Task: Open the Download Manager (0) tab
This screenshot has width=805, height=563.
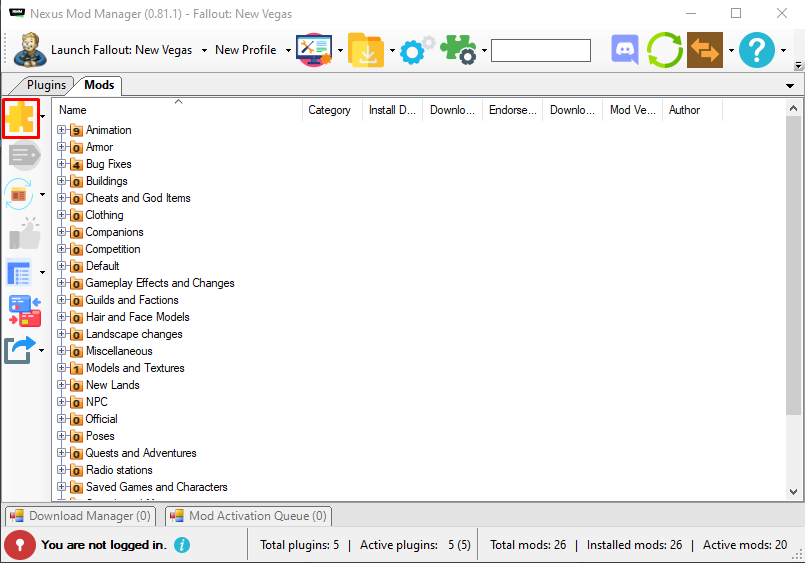Action: pos(81,516)
